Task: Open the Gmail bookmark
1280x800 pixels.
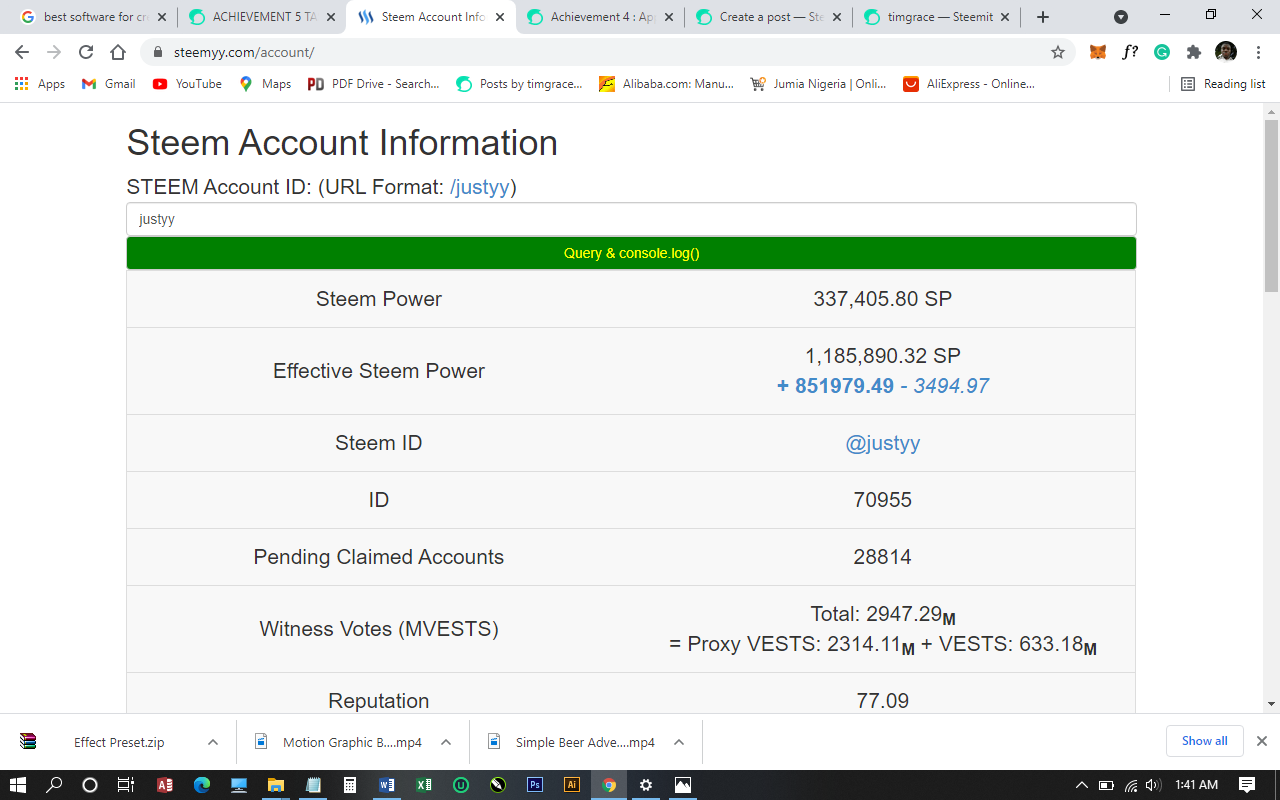Action: pos(108,84)
